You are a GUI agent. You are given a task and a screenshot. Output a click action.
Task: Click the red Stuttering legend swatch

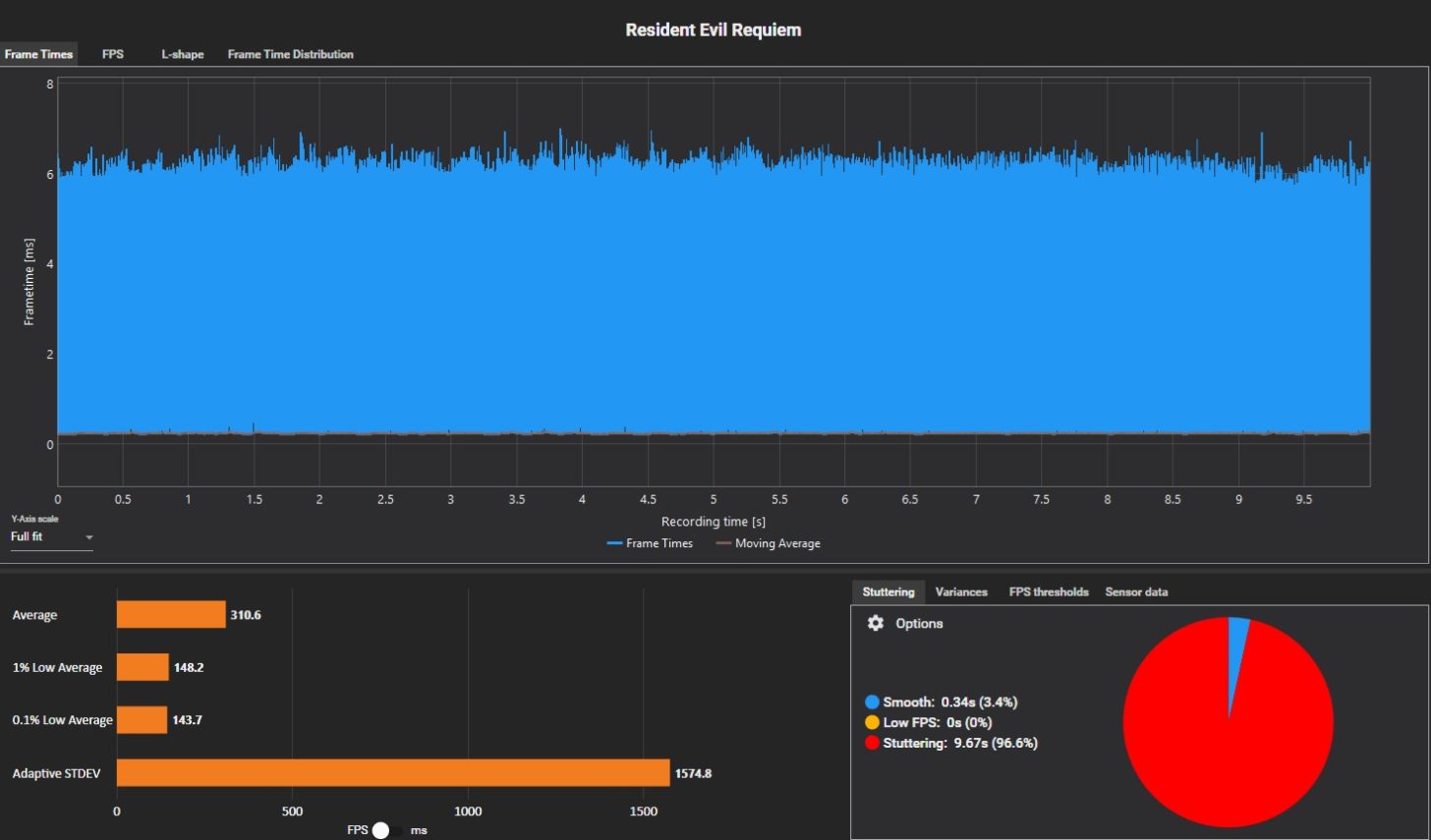(872, 743)
